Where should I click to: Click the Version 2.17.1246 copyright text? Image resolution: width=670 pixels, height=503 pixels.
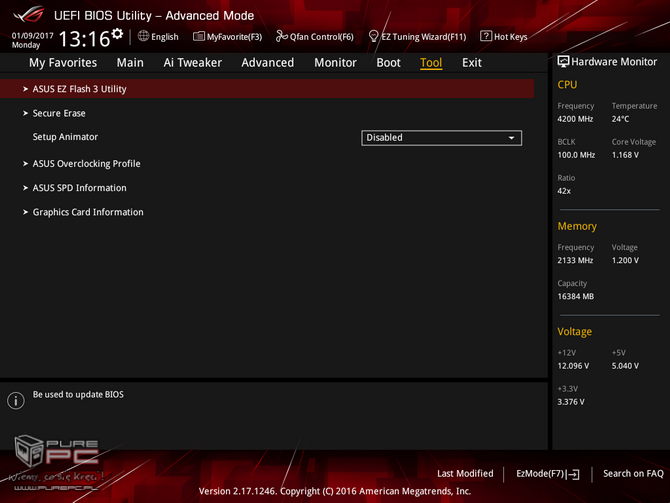click(x=335, y=491)
